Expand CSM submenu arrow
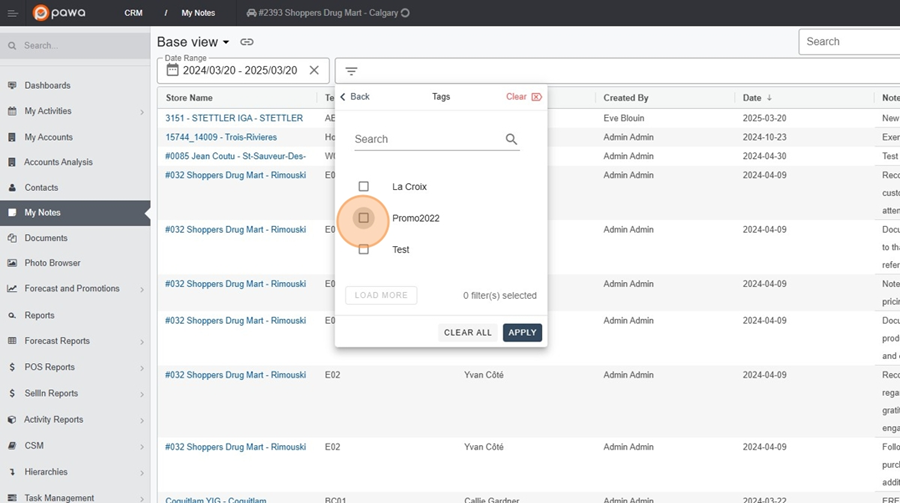900x503 pixels. click(142, 447)
